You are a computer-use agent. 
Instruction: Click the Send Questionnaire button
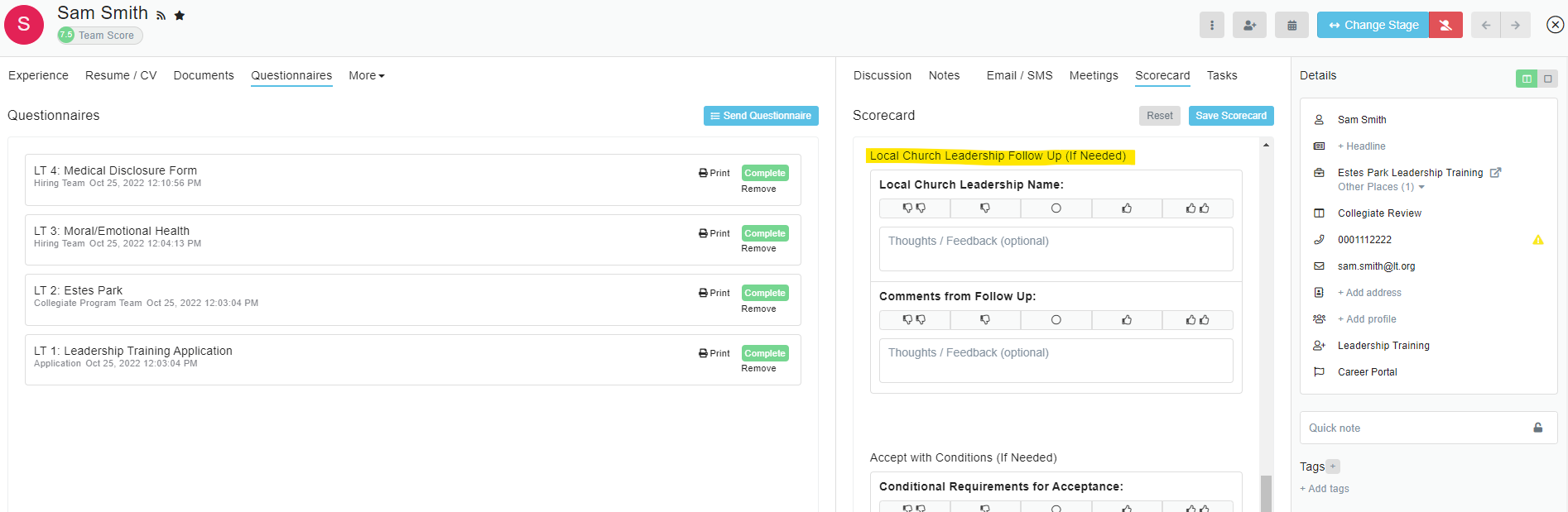(x=761, y=116)
